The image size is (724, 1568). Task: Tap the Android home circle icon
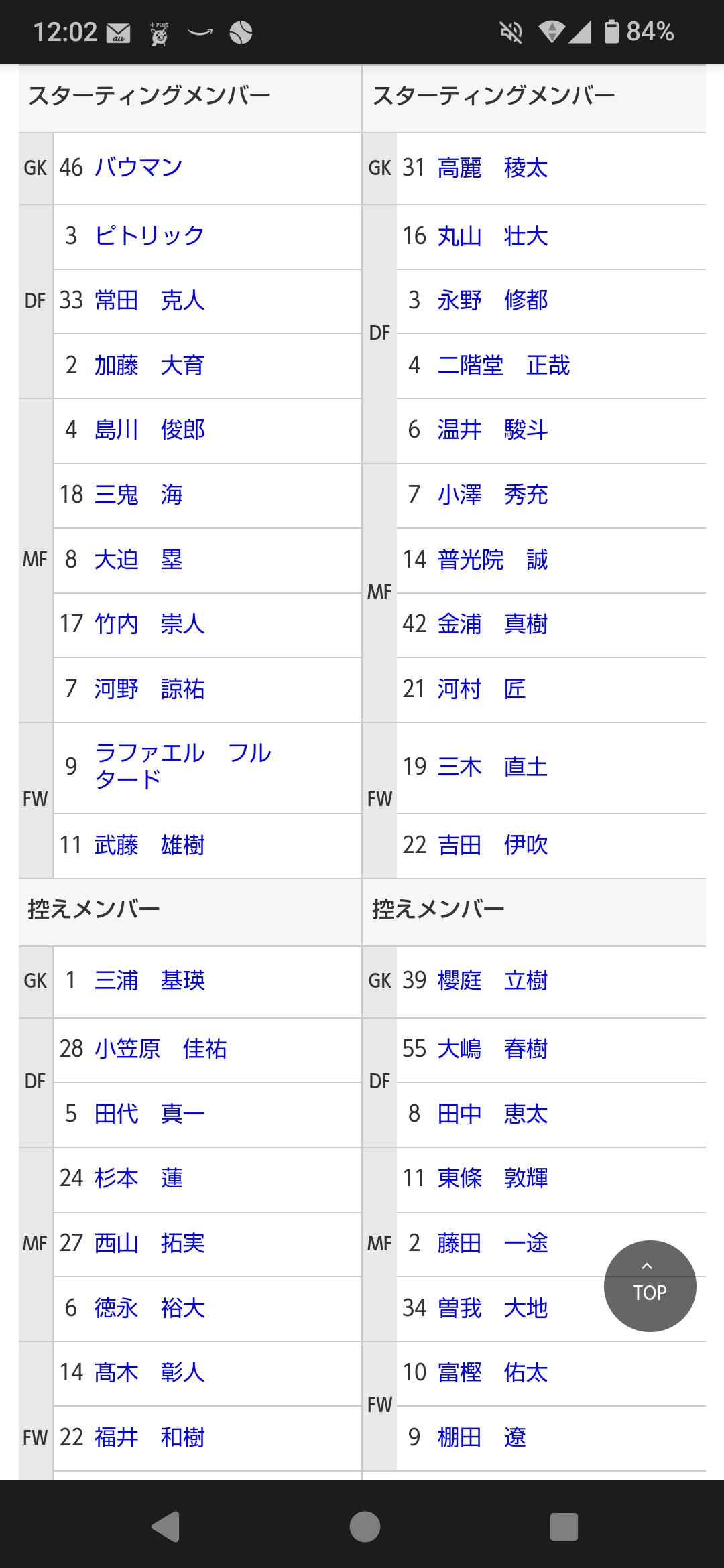coord(365,1527)
